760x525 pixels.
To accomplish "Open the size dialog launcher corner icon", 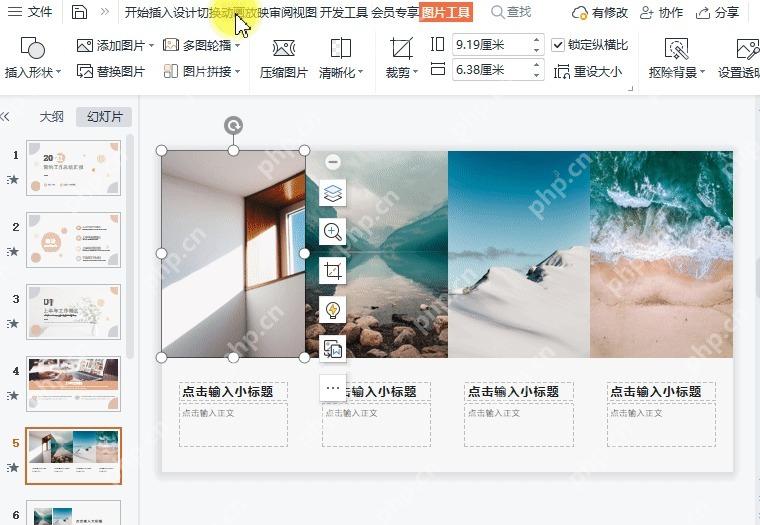I will click(x=630, y=89).
